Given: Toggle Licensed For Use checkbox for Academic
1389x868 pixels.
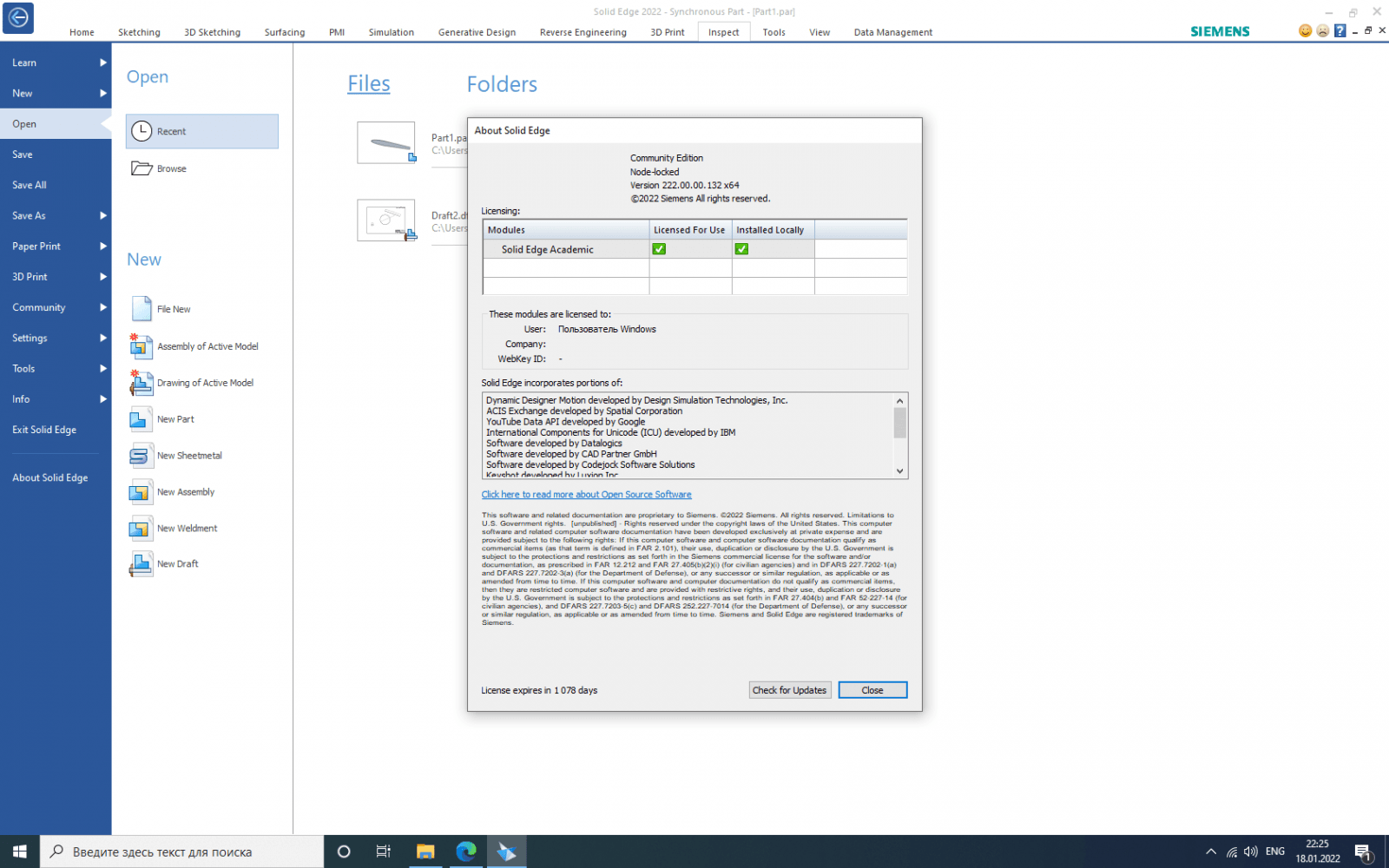Looking at the screenshot, I should 659,249.
